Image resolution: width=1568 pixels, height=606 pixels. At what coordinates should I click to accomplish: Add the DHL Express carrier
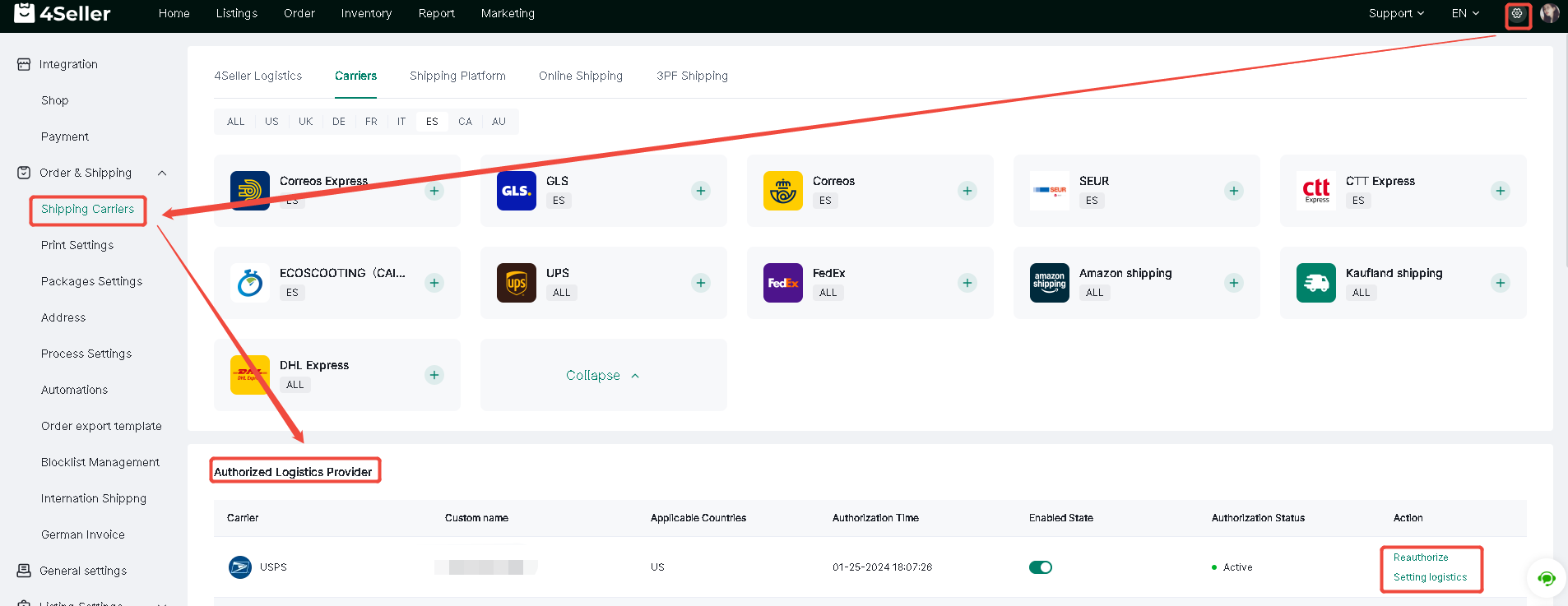pyautogui.click(x=434, y=375)
